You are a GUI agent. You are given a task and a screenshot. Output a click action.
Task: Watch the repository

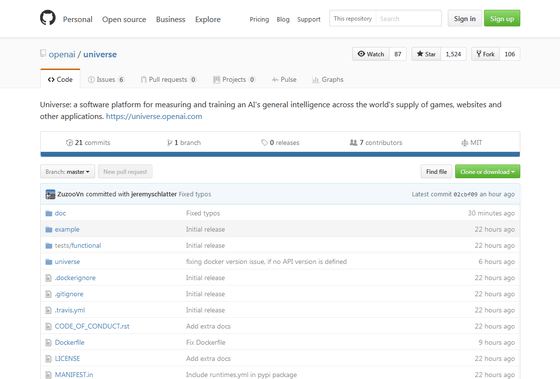371,54
